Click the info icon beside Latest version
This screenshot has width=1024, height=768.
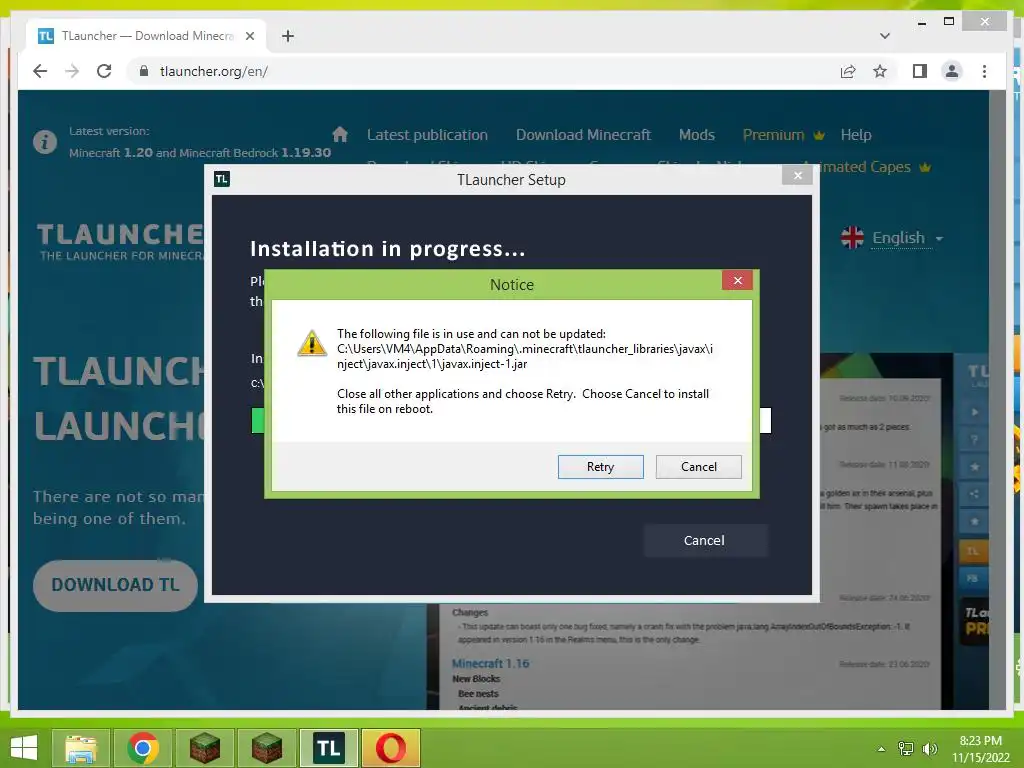click(44, 142)
